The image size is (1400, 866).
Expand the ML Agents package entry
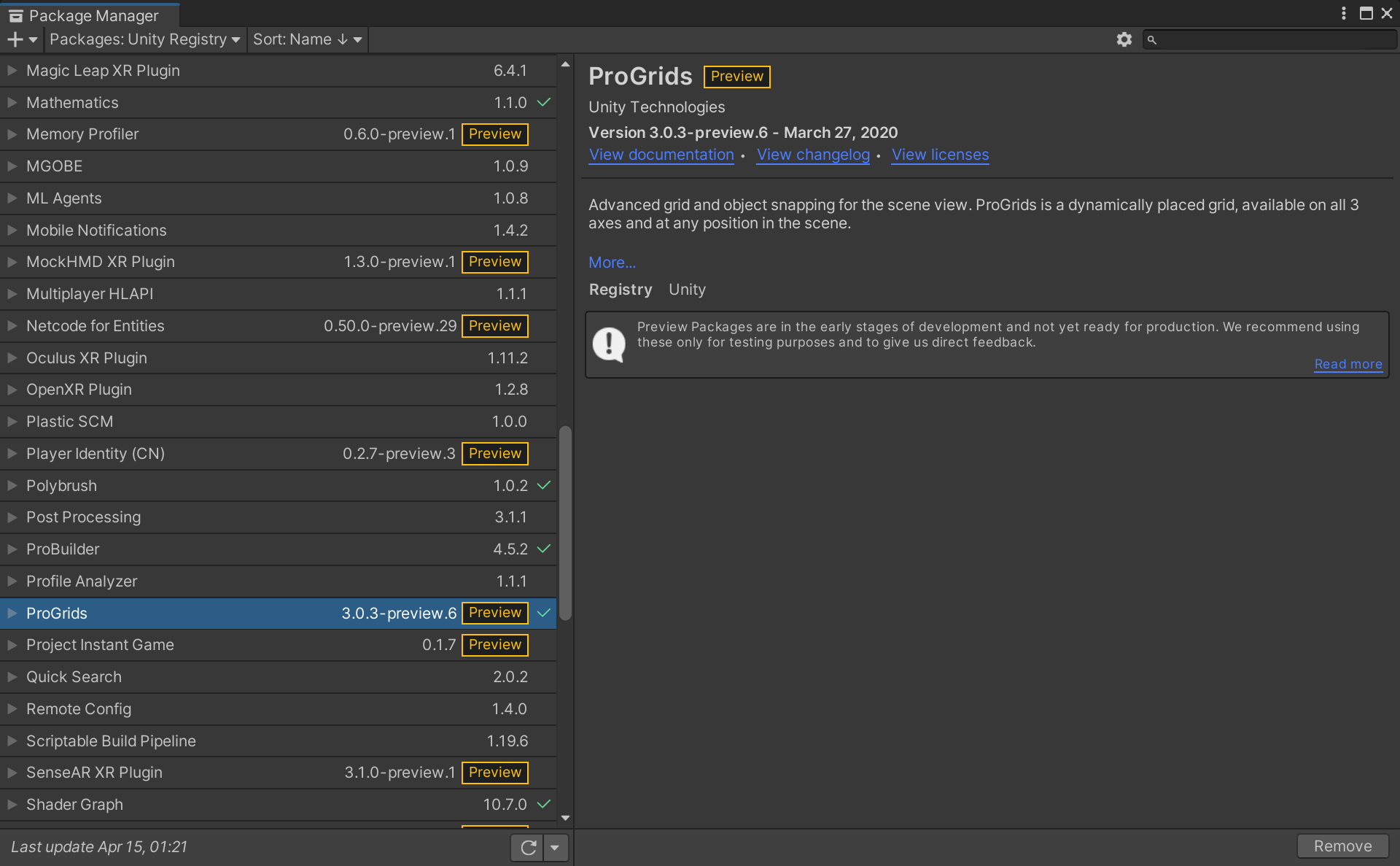click(14, 198)
